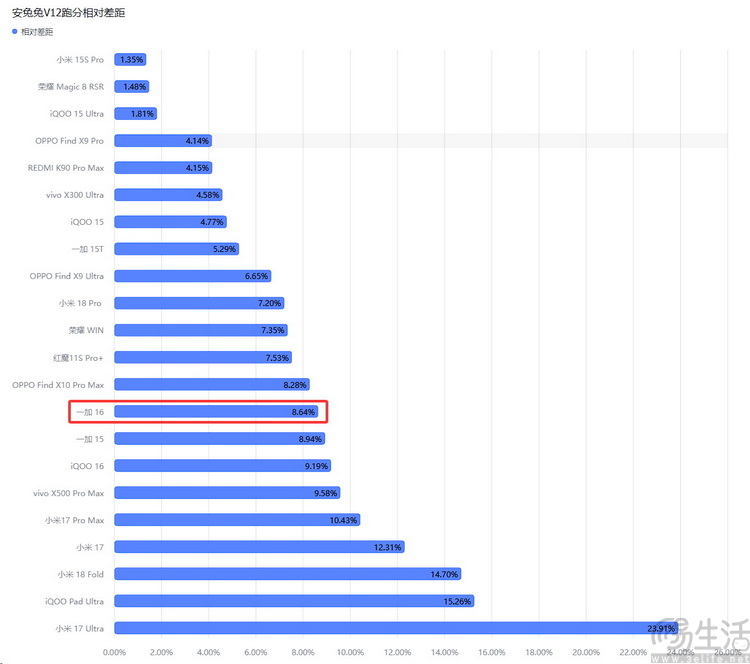Select the iQOO 15 Ultra bar
The height and width of the screenshot is (664, 750).
click(x=136, y=114)
